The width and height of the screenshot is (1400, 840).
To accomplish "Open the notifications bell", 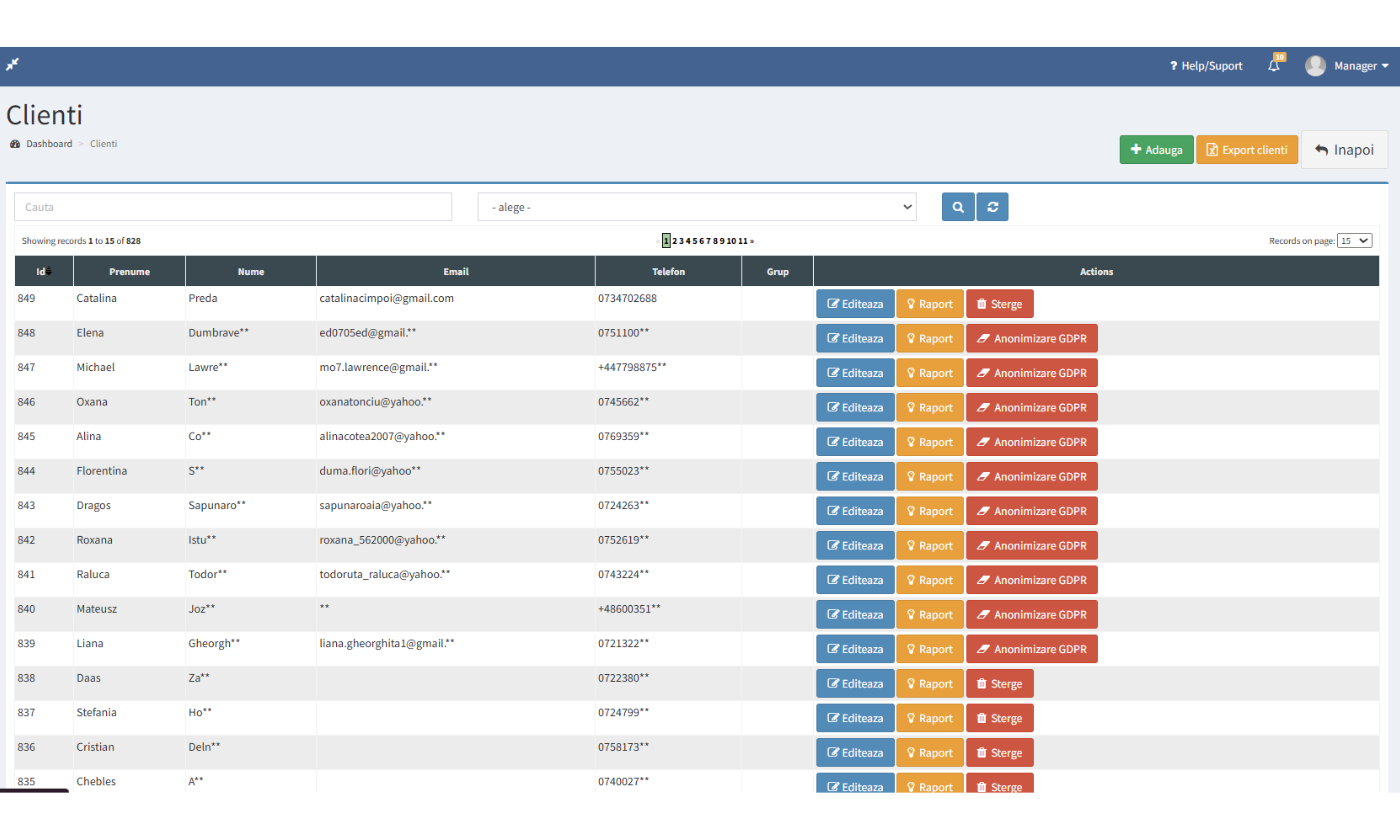I will (x=1274, y=66).
